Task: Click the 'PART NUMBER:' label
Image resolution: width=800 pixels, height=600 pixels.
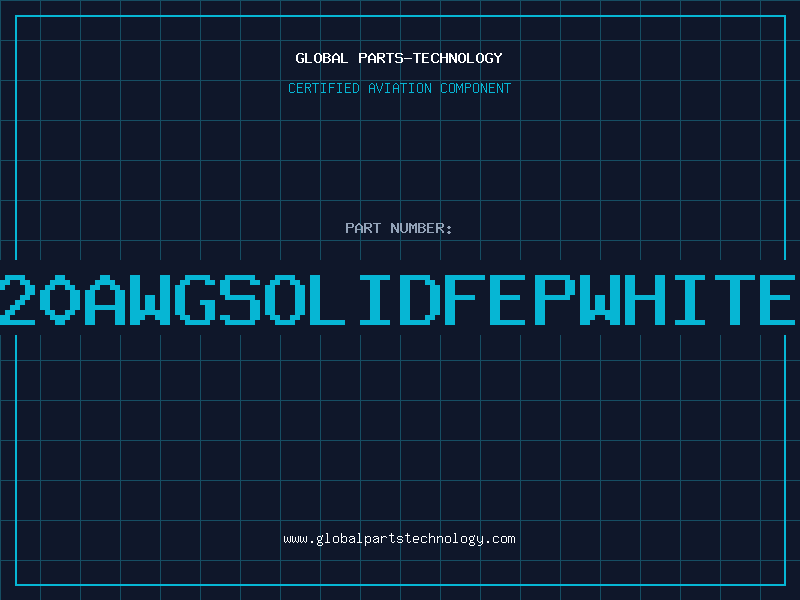Action: pyautogui.click(x=399, y=228)
